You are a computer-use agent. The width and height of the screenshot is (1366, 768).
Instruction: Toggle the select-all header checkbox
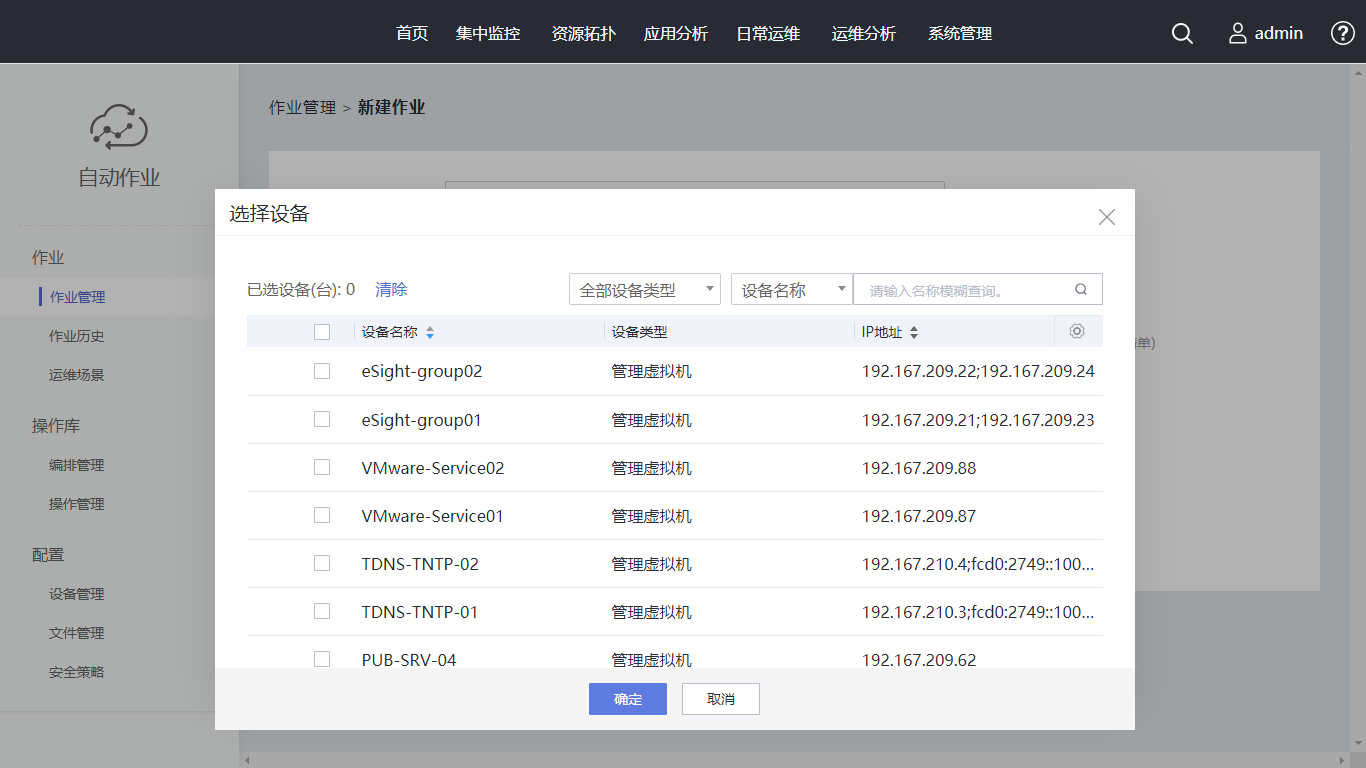click(x=322, y=332)
